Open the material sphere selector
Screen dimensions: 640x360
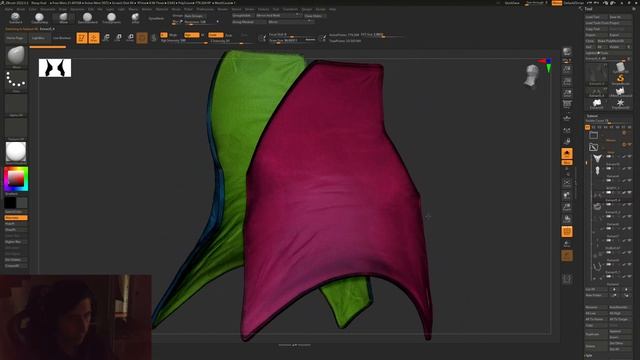[x=16, y=152]
